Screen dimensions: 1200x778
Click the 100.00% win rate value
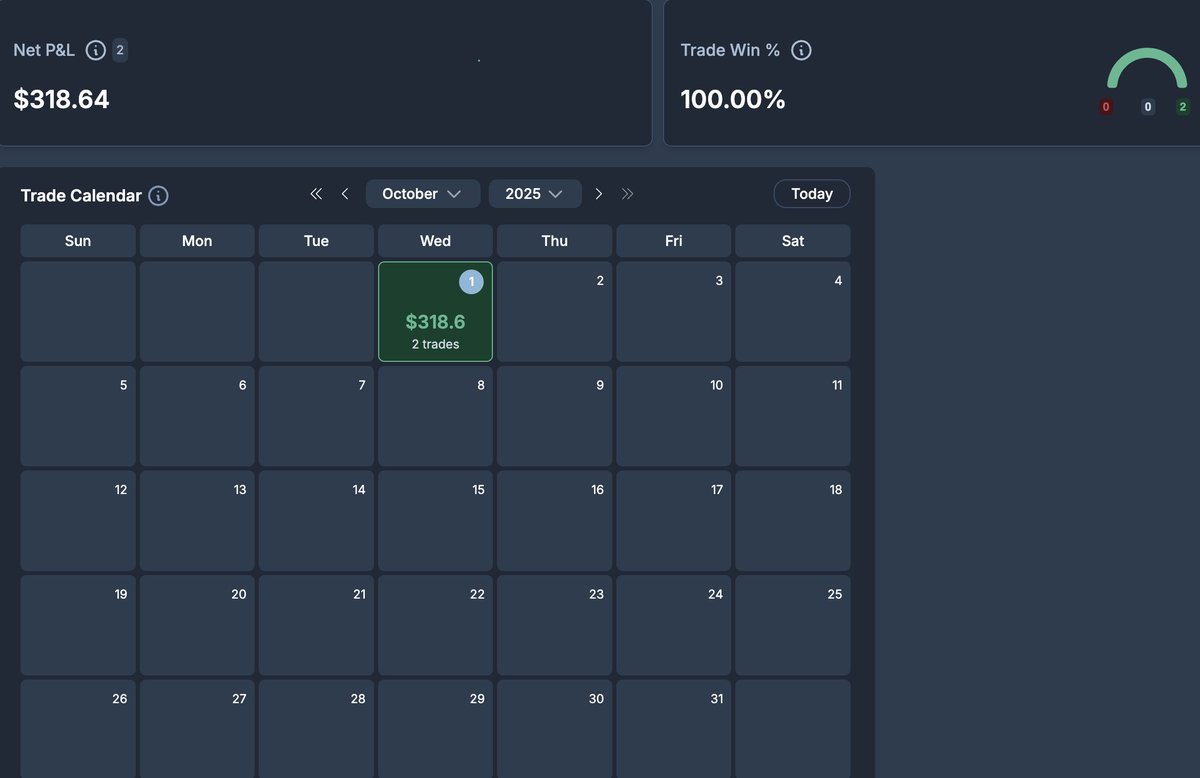coord(733,99)
